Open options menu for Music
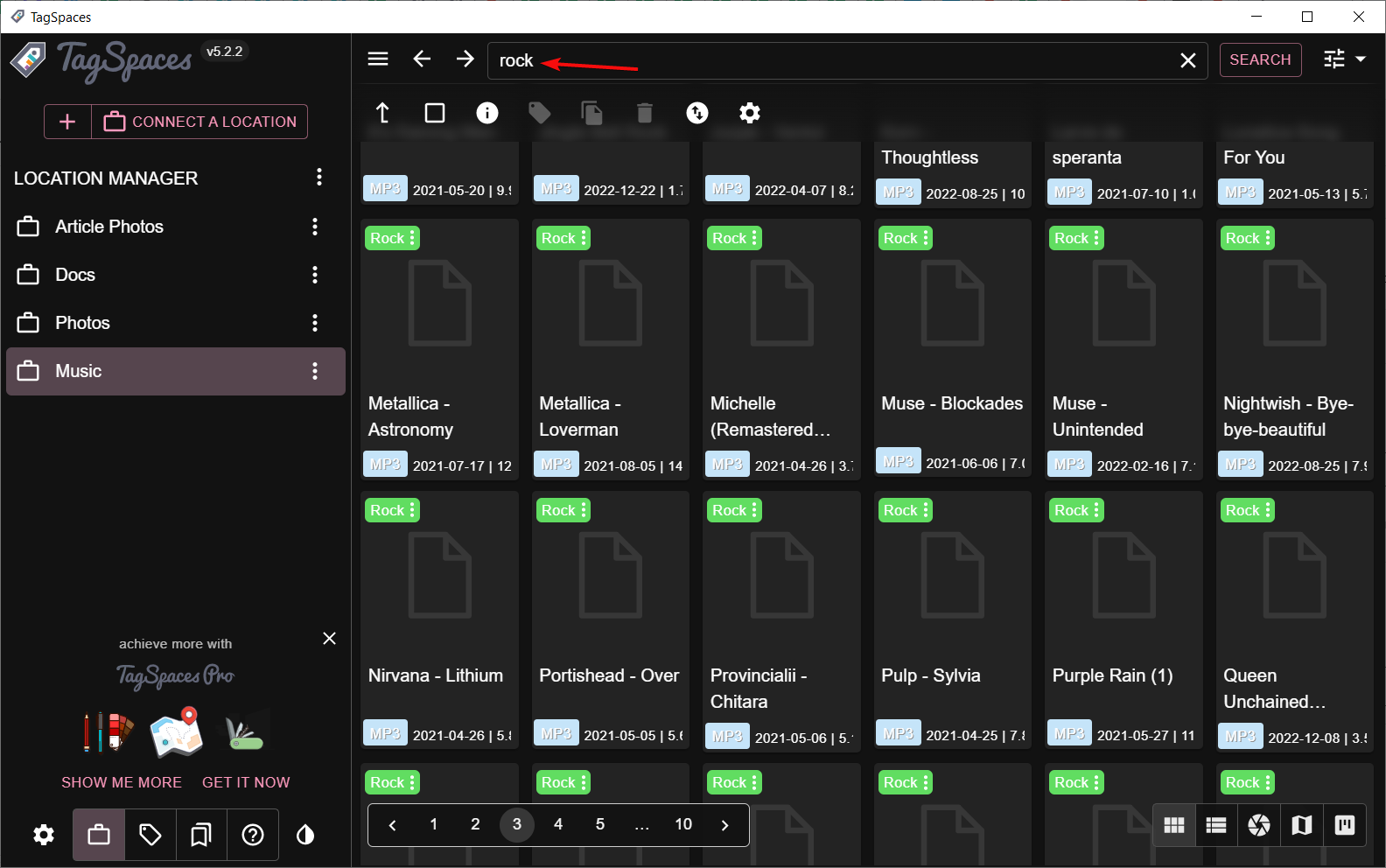 [x=315, y=371]
